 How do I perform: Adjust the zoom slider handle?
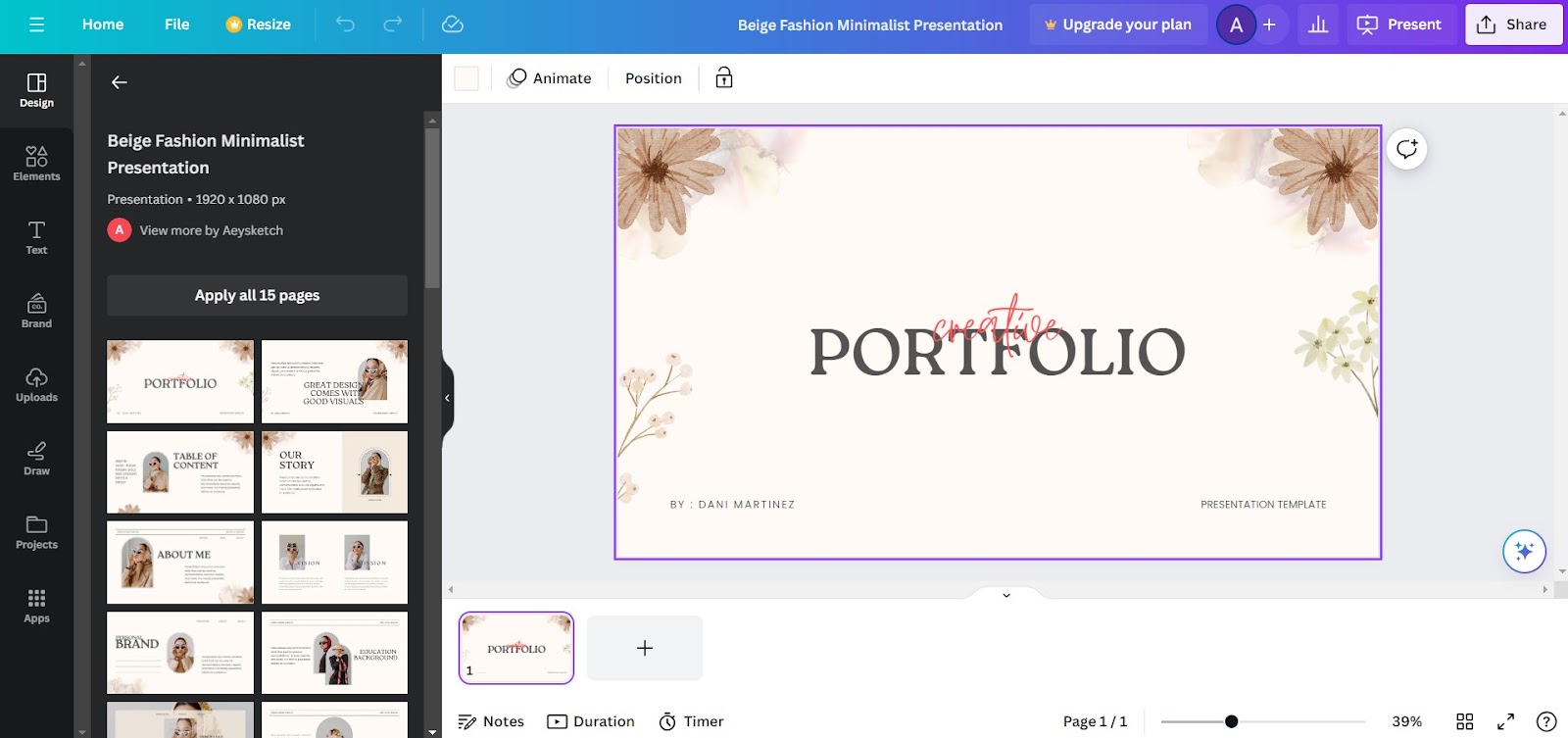click(x=1231, y=721)
